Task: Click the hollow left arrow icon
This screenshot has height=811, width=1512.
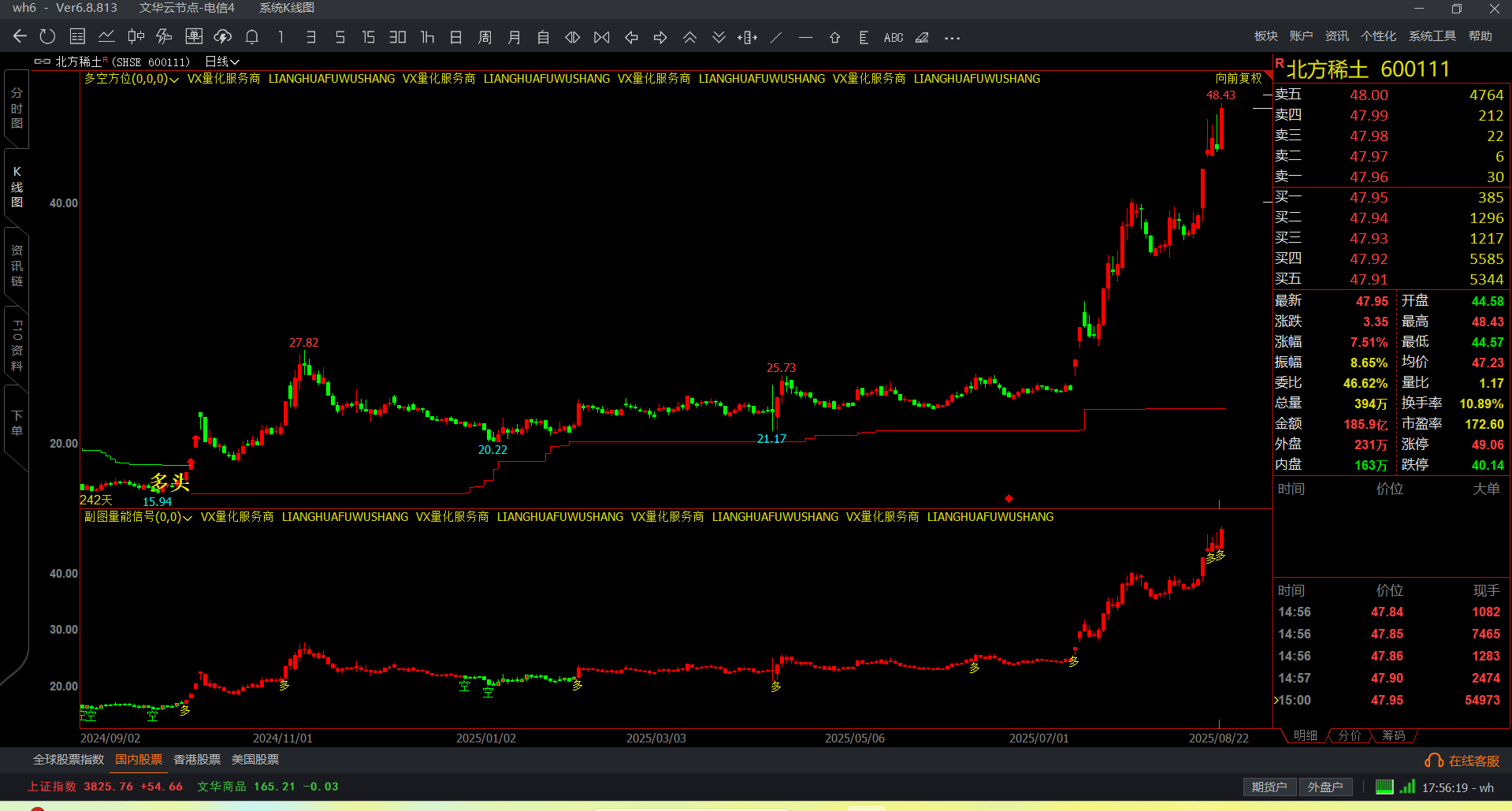Action: tap(631, 36)
